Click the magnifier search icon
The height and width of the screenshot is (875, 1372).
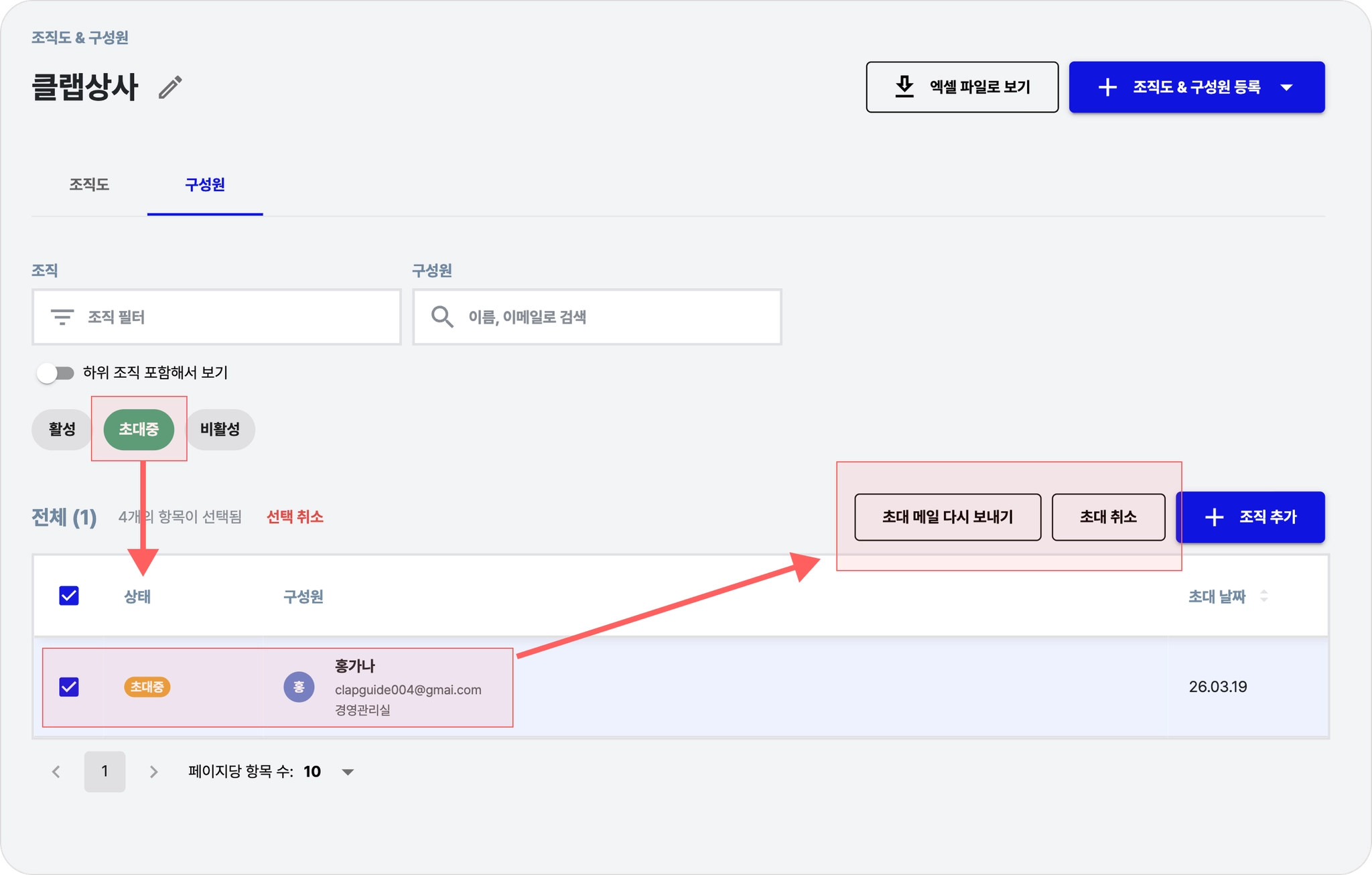coord(442,317)
